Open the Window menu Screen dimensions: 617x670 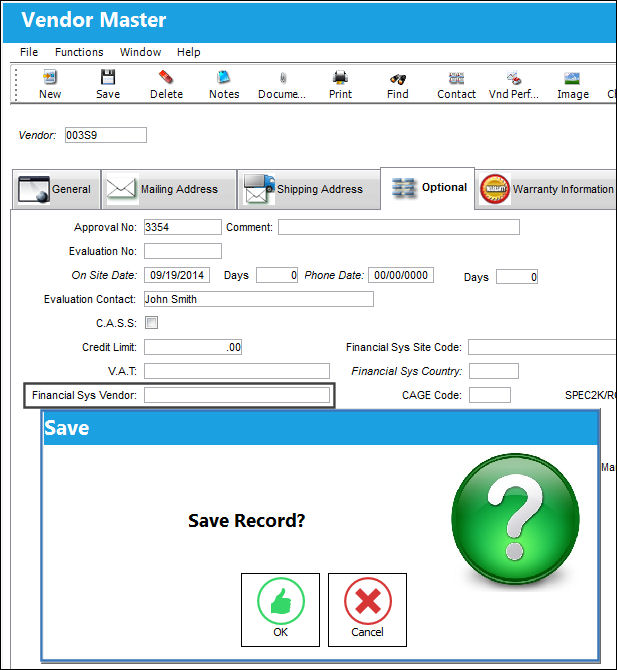[x=141, y=52]
